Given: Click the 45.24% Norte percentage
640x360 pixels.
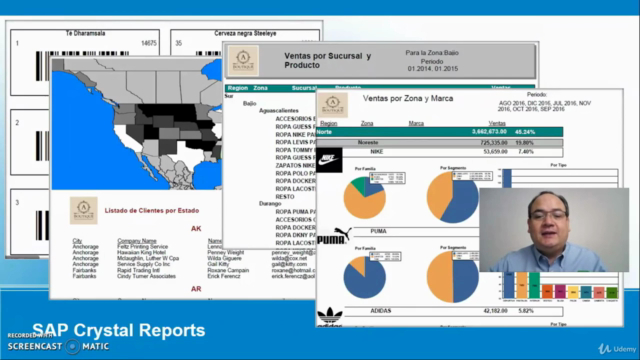Looking at the screenshot, I should click(x=525, y=132).
